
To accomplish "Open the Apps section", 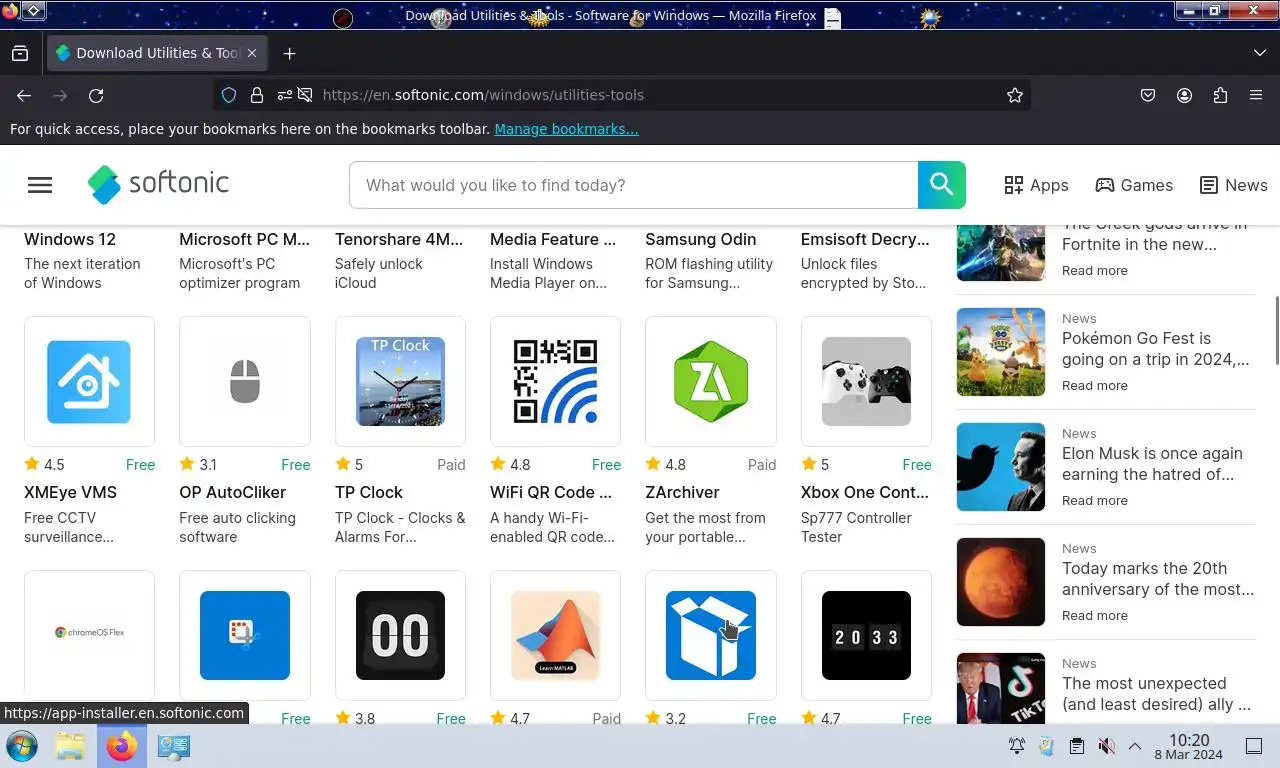I will pos(1036,185).
